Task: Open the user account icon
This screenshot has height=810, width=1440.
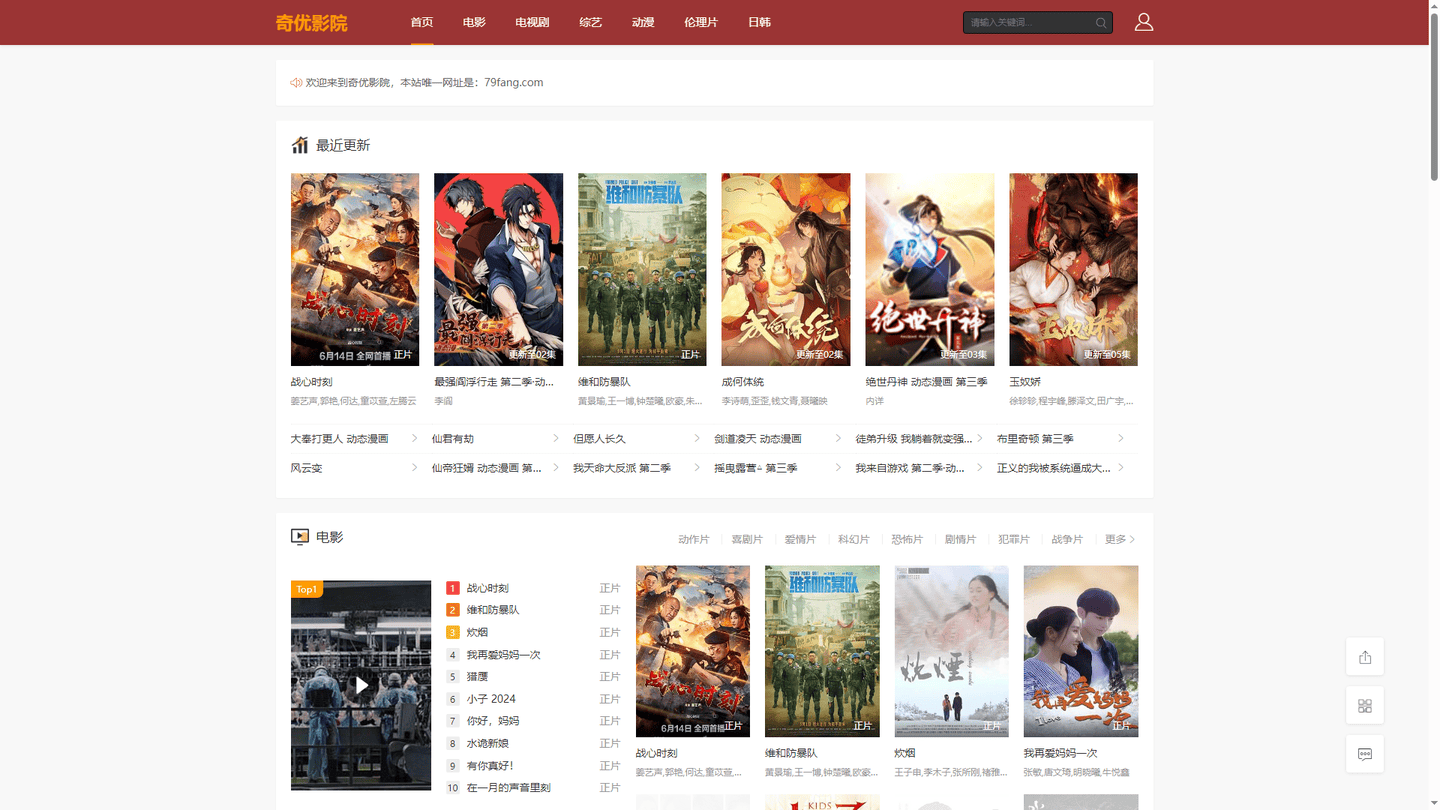Action: (1144, 22)
